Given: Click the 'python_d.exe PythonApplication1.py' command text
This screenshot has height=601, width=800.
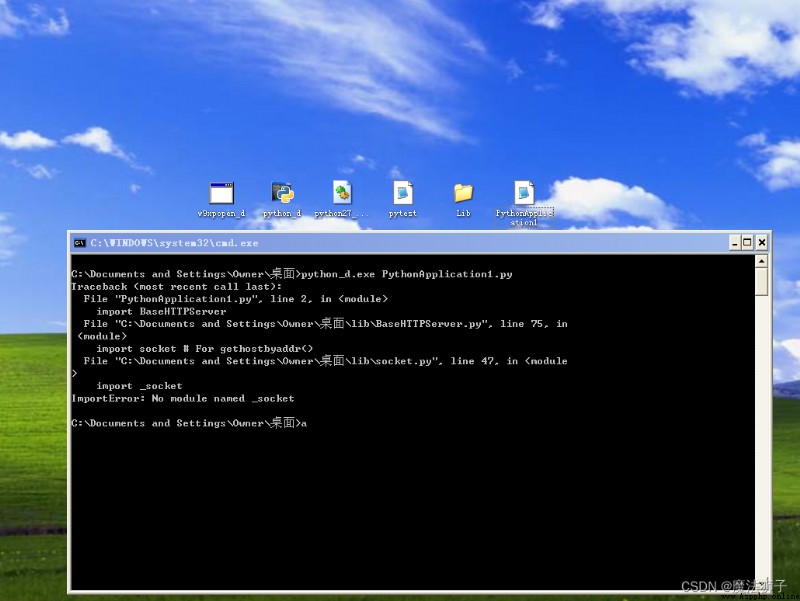Looking at the screenshot, I should point(407,274).
